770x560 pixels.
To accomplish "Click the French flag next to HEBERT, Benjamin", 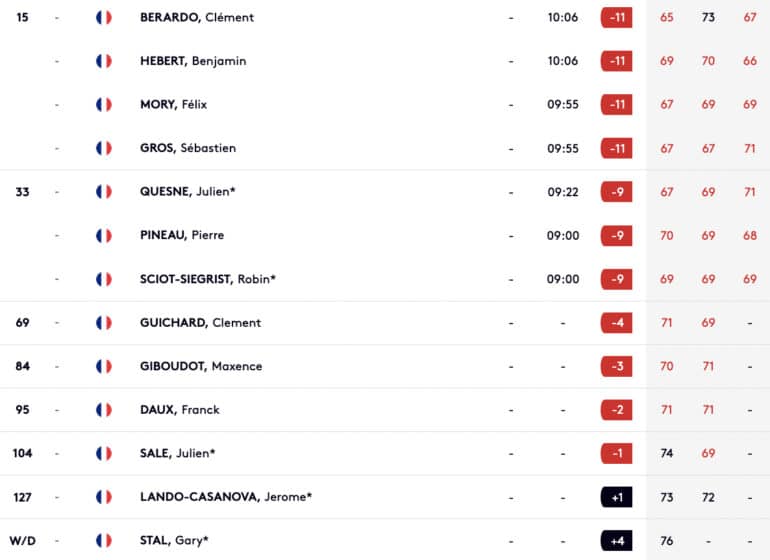I will click(x=104, y=61).
